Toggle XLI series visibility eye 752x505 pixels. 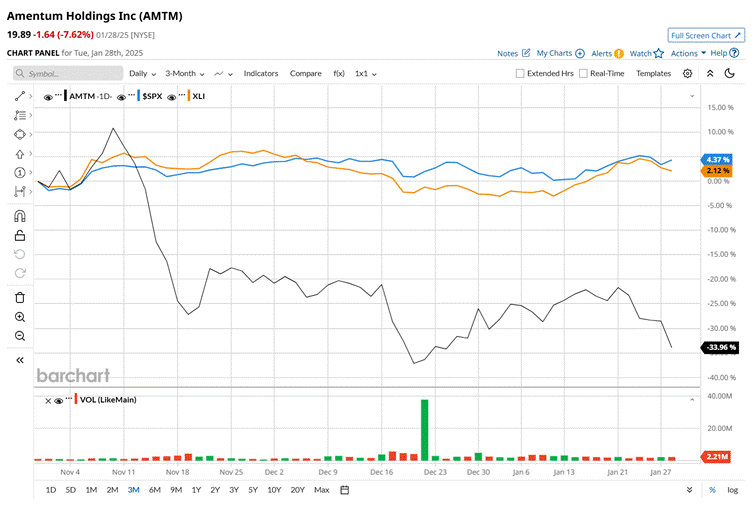click(x=172, y=97)
